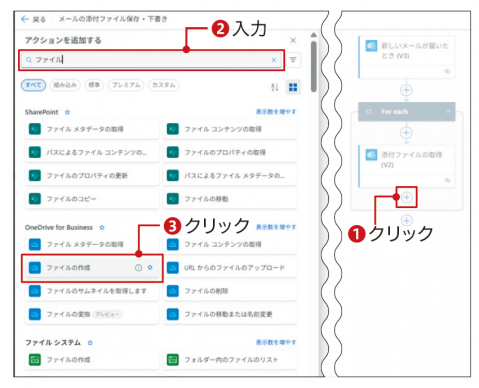
Task: Open the 新しいメールが届いたとき (V3) trigger card
Action: 406,57
